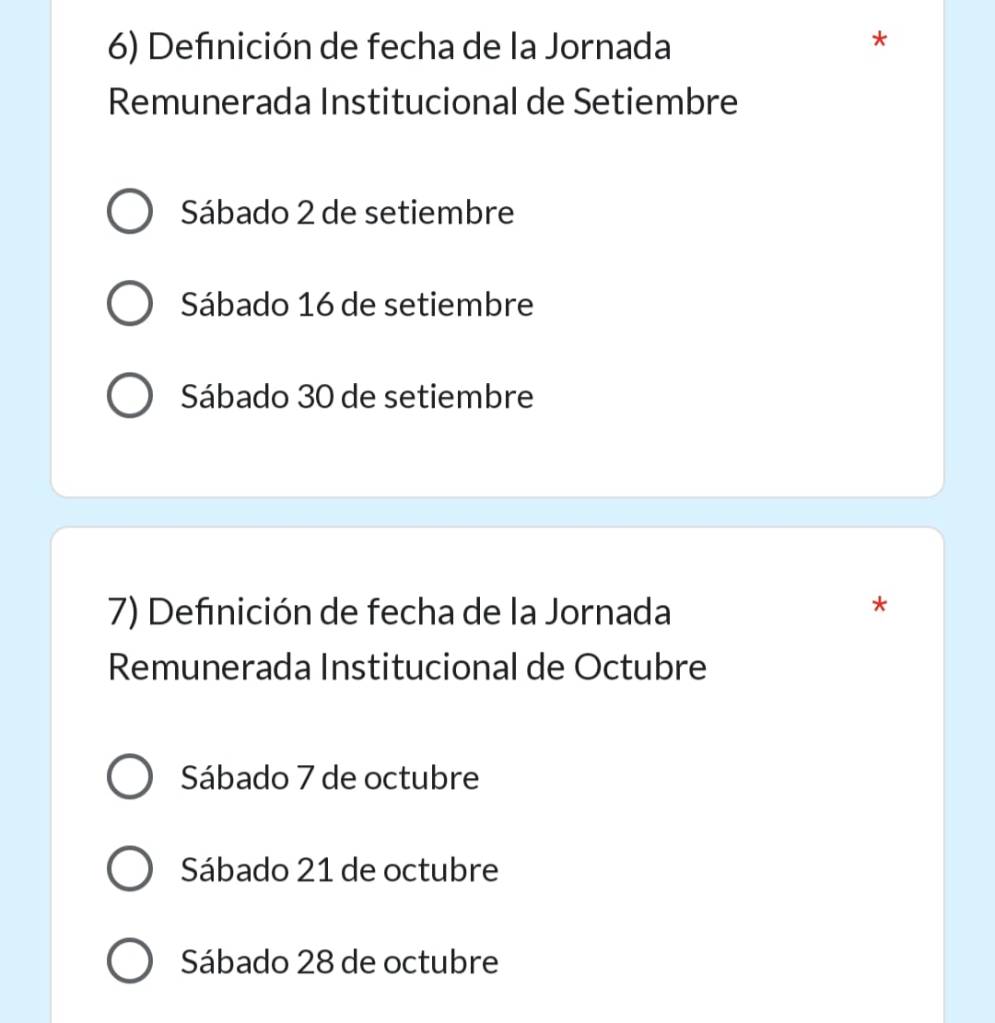Choose the Sábado 16 de setiembre radio circle
This screenshot has height=1023, width=995.
pyautogui.click(x=129, y=305)
